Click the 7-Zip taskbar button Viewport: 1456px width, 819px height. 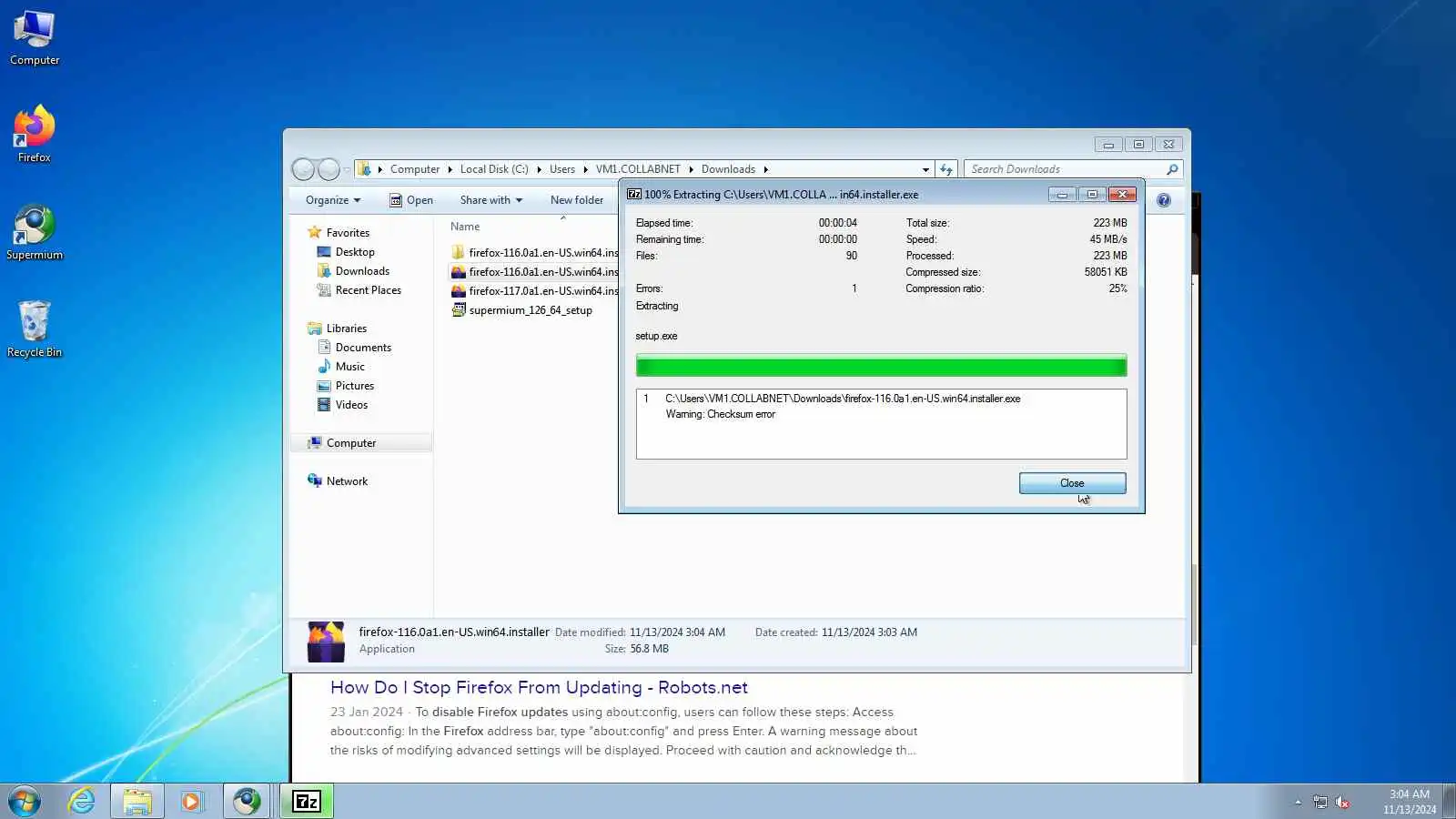[x=307, y=801]
